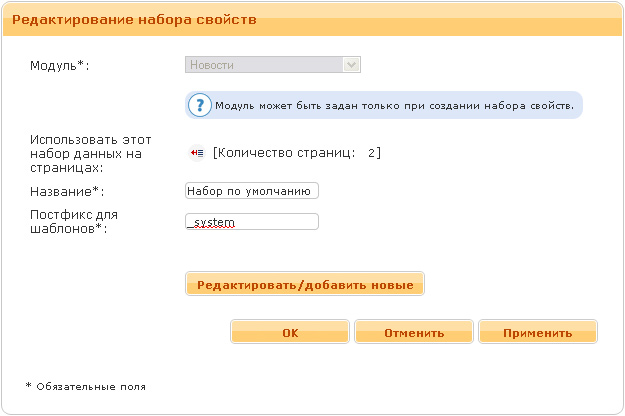Image resolution: width=625 pixels, height=416 pixels.
Task: Confirm with the OK button
Action: (290, 333)
